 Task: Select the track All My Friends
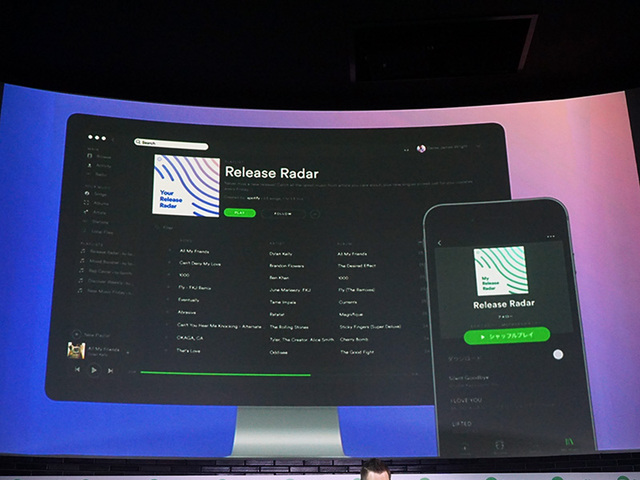194,251
